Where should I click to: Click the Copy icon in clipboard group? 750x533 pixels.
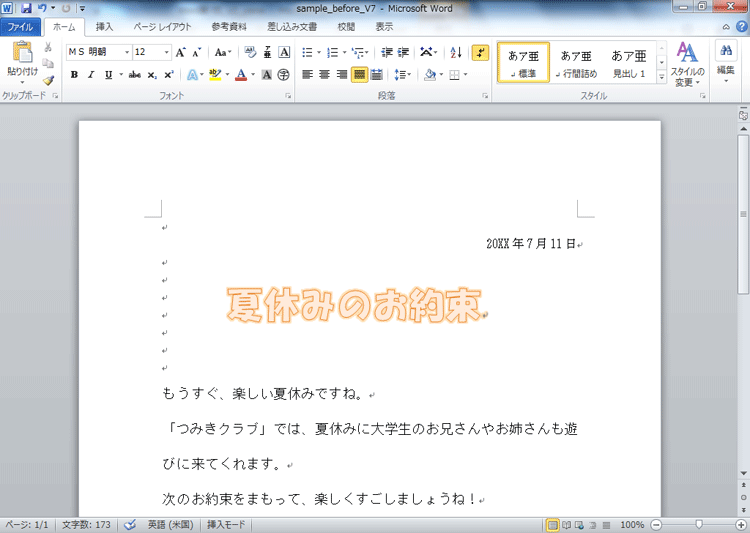pos(48,63)
